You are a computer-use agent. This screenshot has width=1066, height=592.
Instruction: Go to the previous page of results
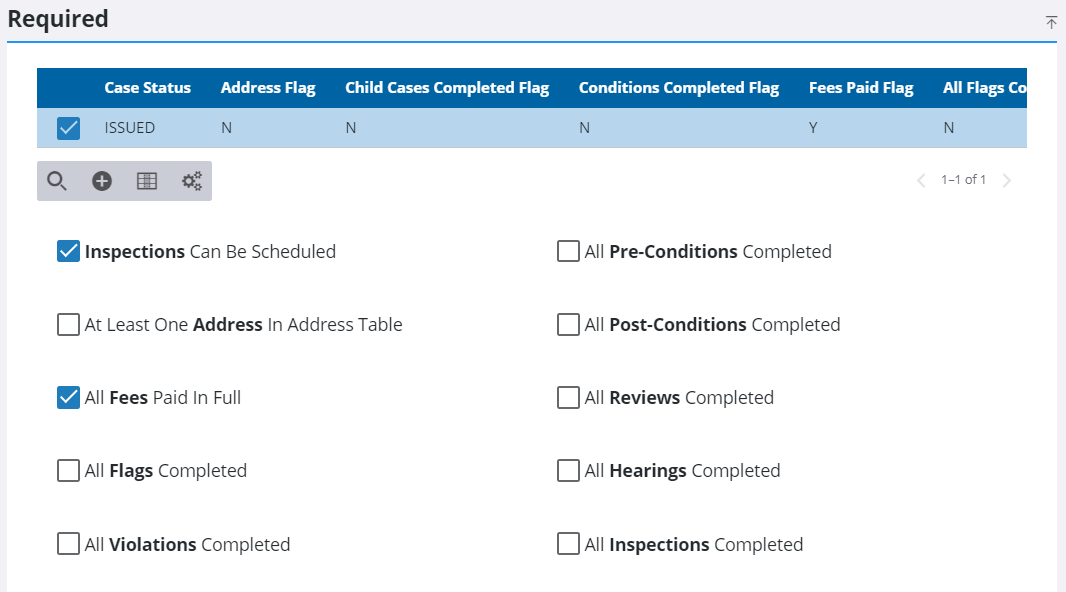point(921,181)
